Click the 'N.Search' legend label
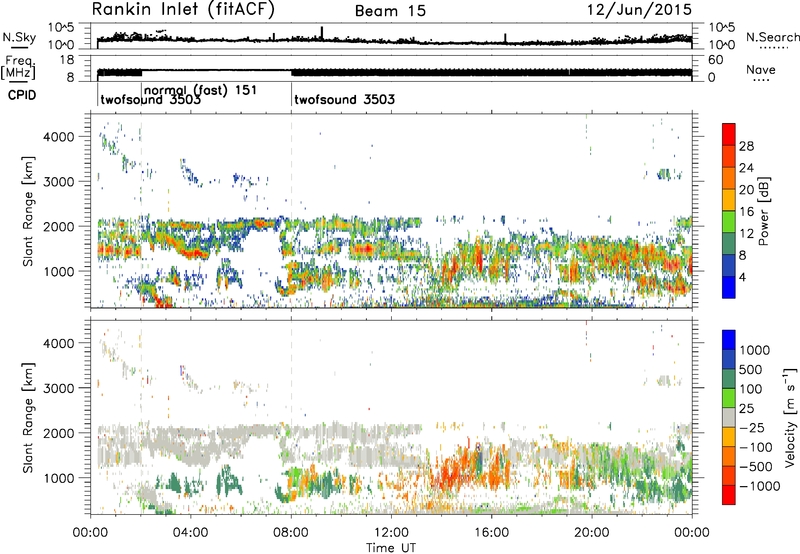The image size is (800, 554). 772,37
